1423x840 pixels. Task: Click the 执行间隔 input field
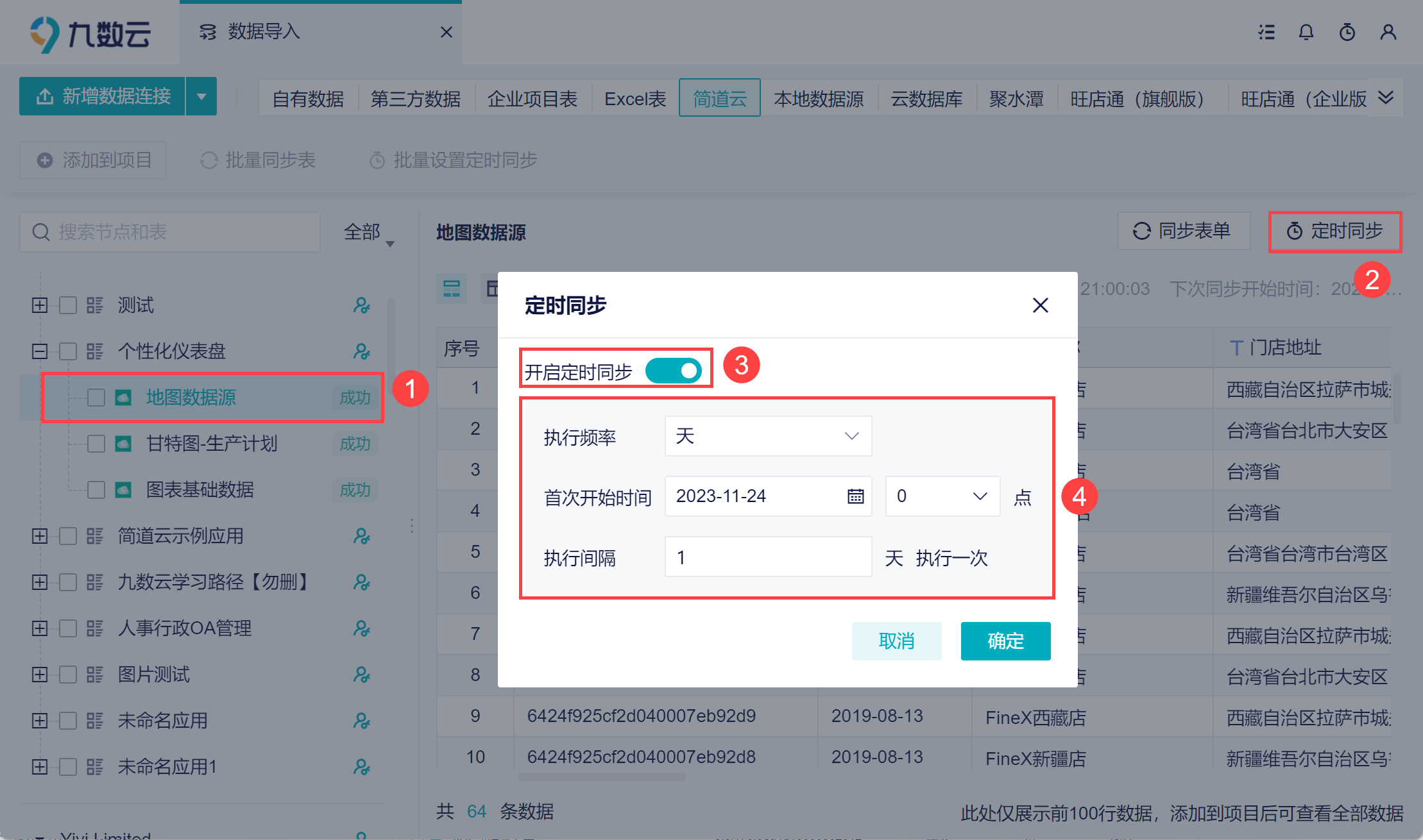(x=768, y=557)
